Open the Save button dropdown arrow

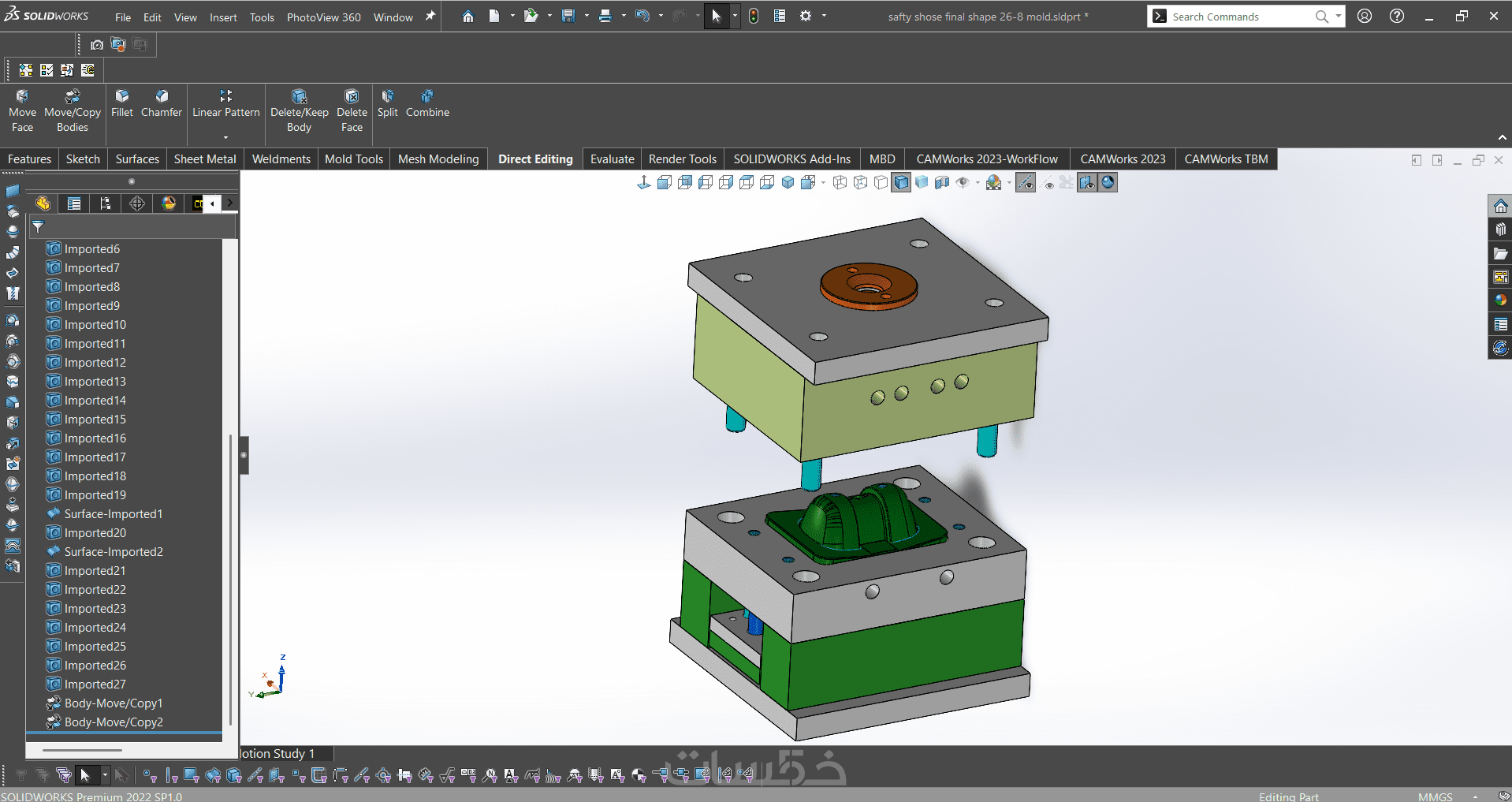(587, 17)
